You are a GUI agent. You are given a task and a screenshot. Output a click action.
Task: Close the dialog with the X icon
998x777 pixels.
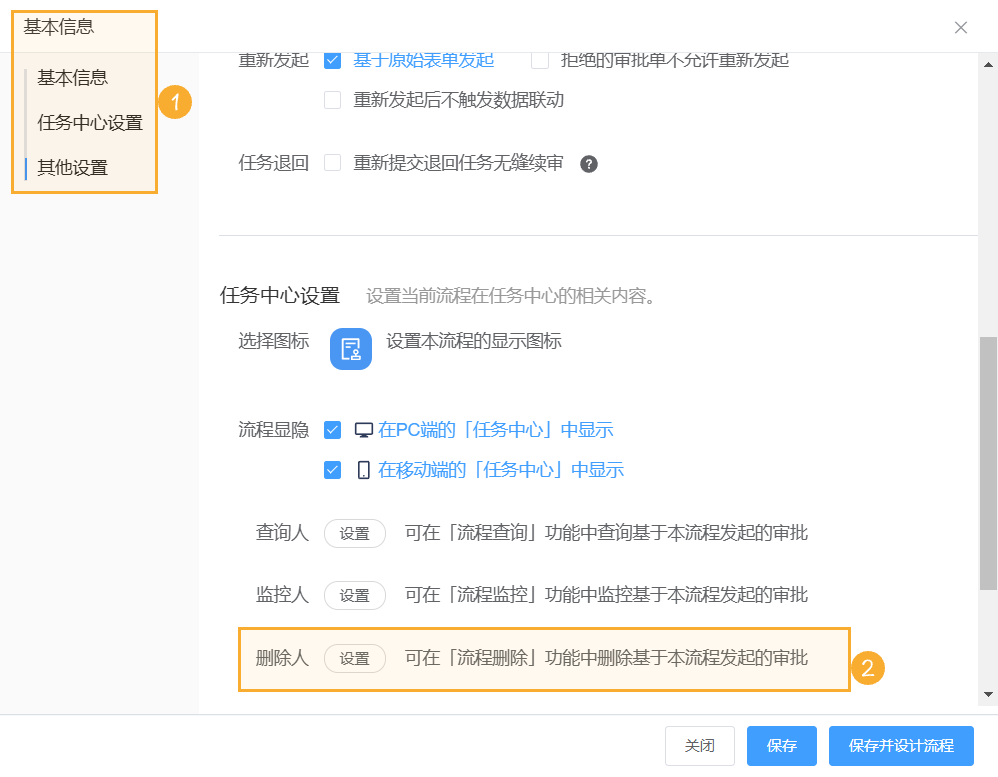point(961,28)
